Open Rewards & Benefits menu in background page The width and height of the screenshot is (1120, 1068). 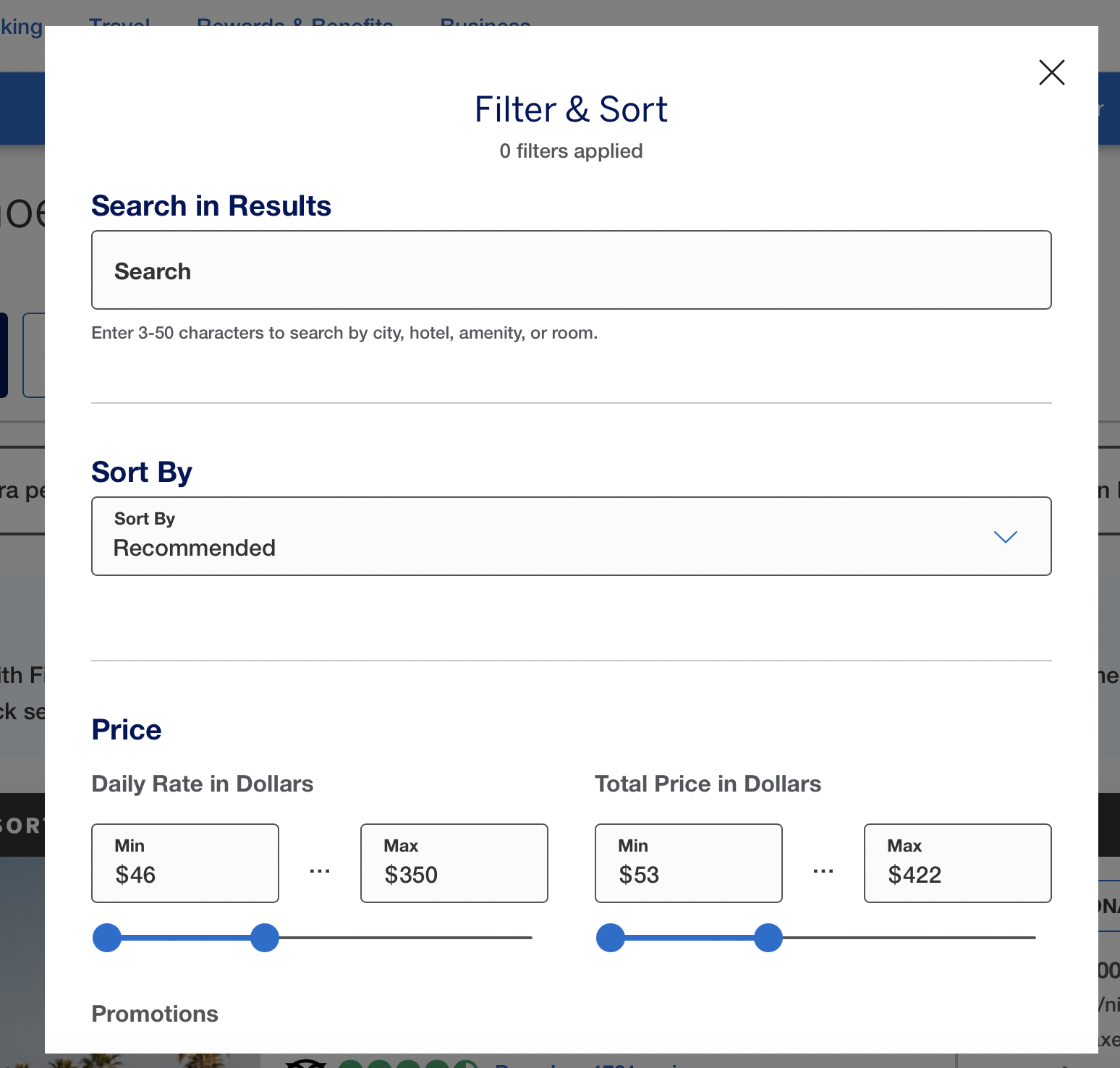pyautogui.click(x=294, y=21)
